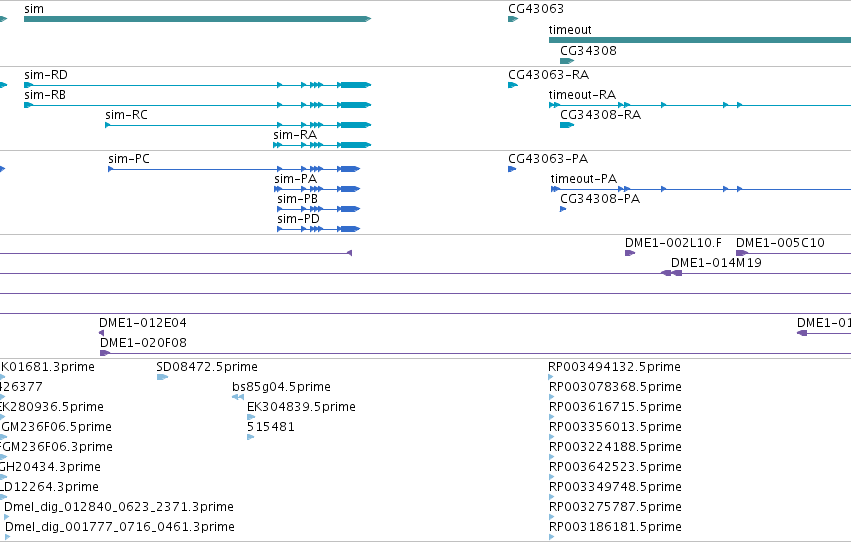
Task: Click the CG43063 gene arrow
Action: pos(513,19)
